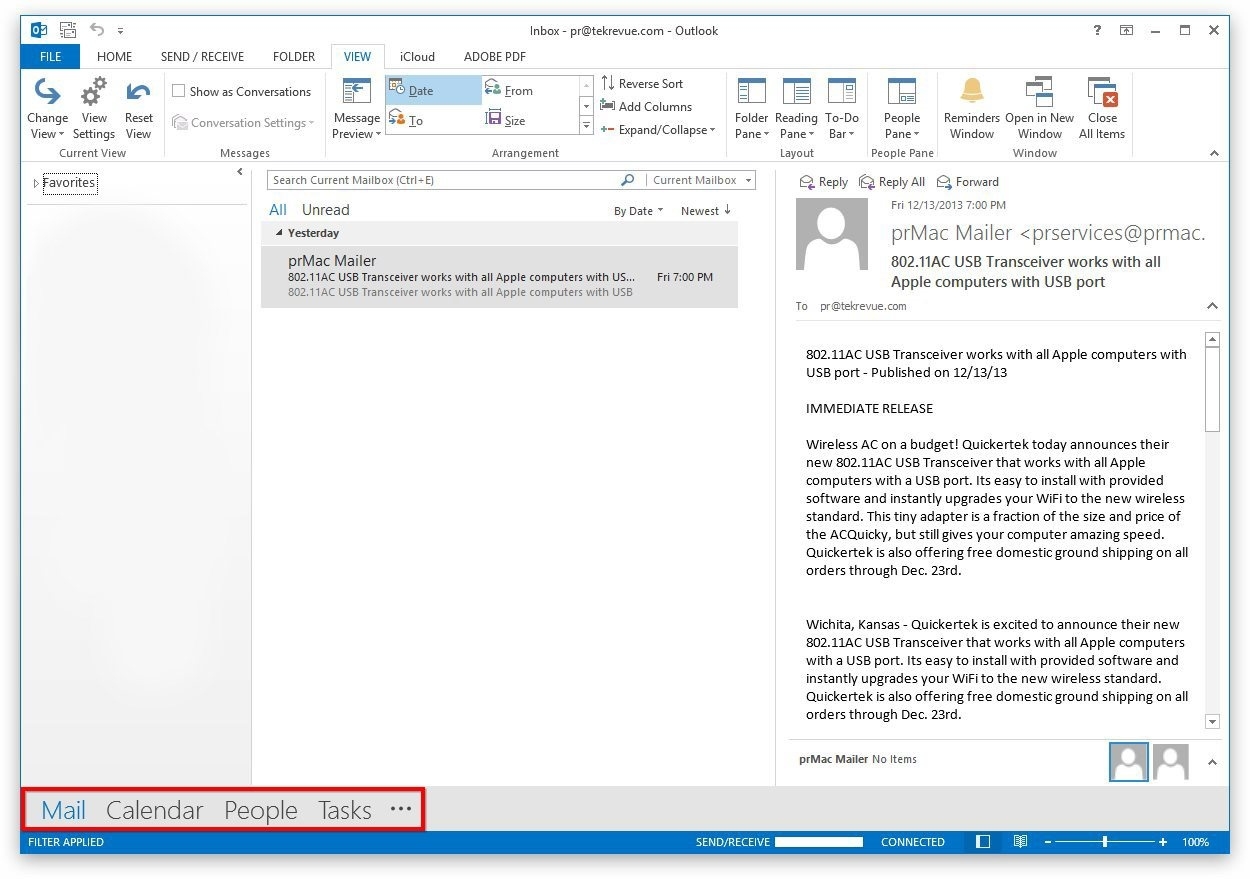
Task: Switch to the HOME tab
Action: click(x=114, y=57)
